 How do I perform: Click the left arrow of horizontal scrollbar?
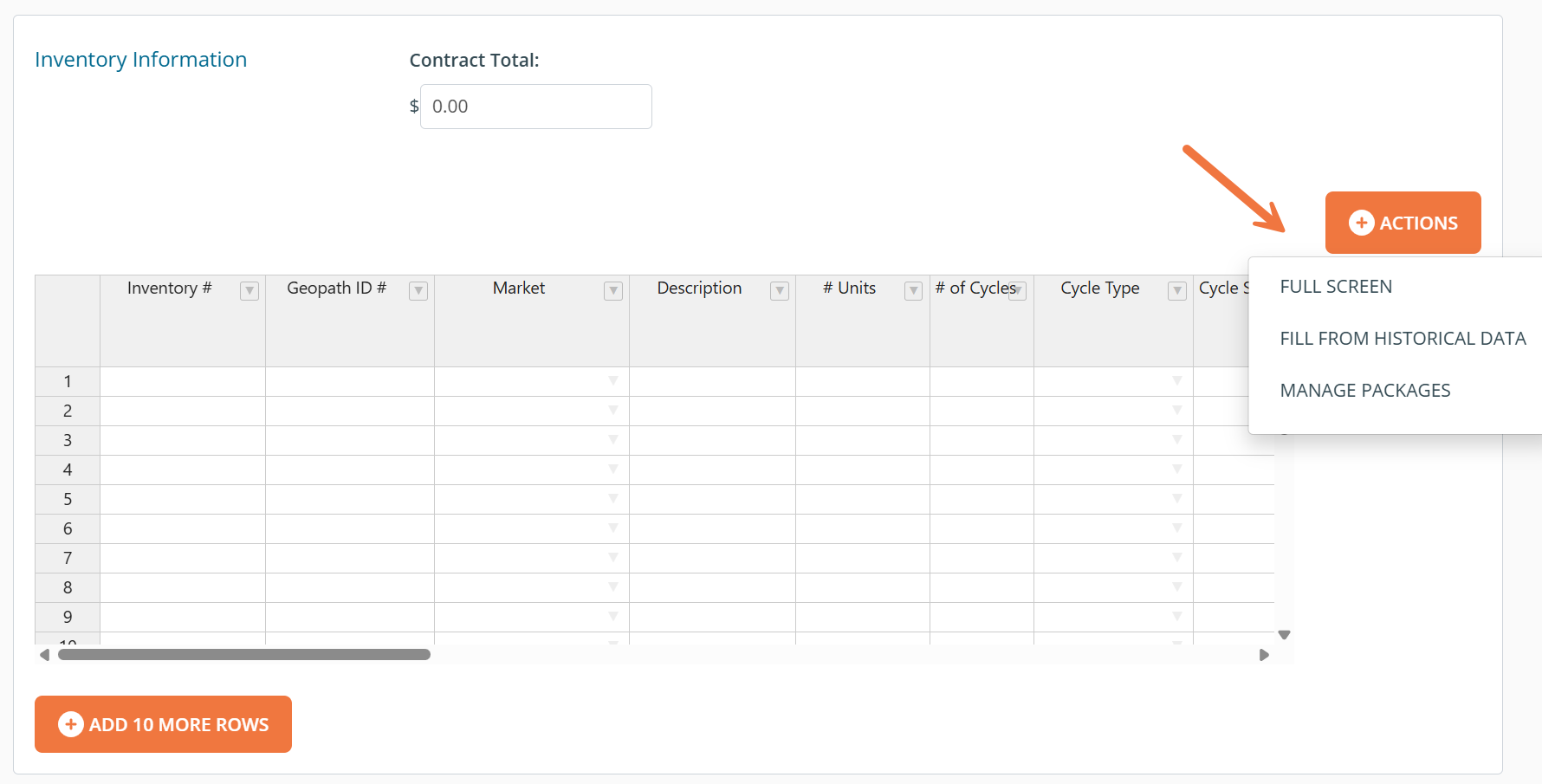(x=44, y=655)
